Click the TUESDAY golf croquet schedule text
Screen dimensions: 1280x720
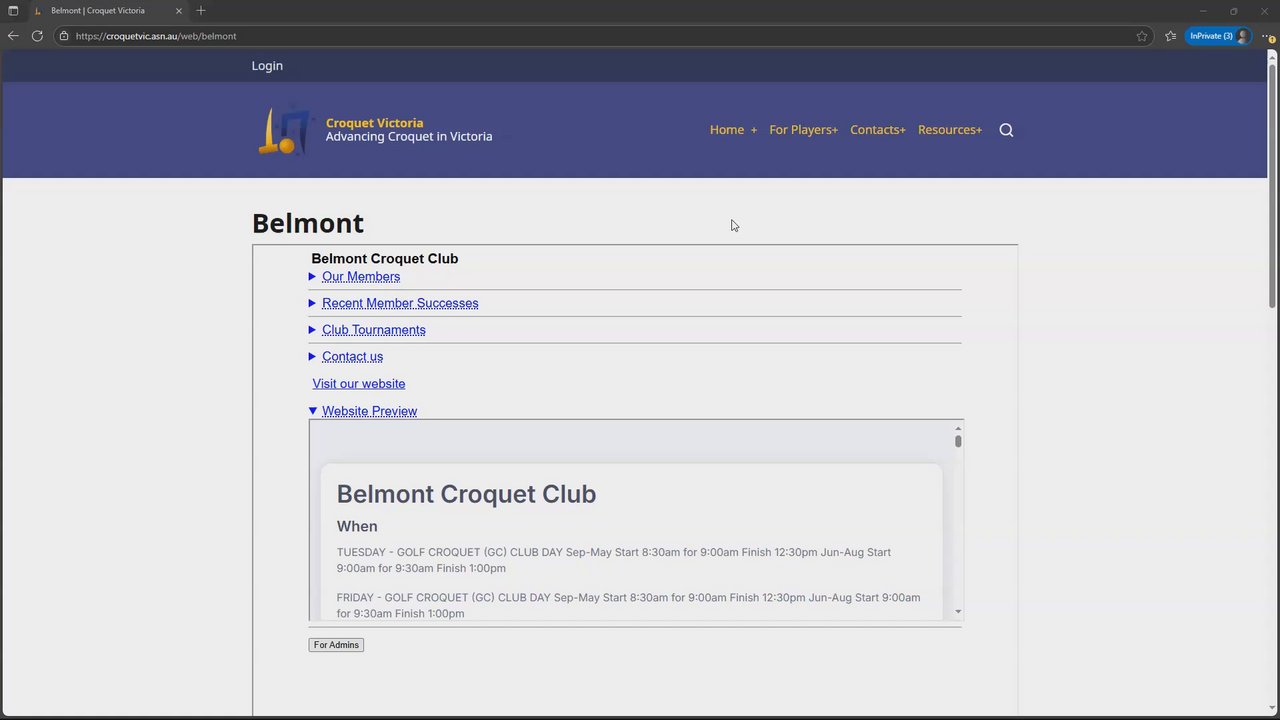pyautogui.click(x=614, y=560)
